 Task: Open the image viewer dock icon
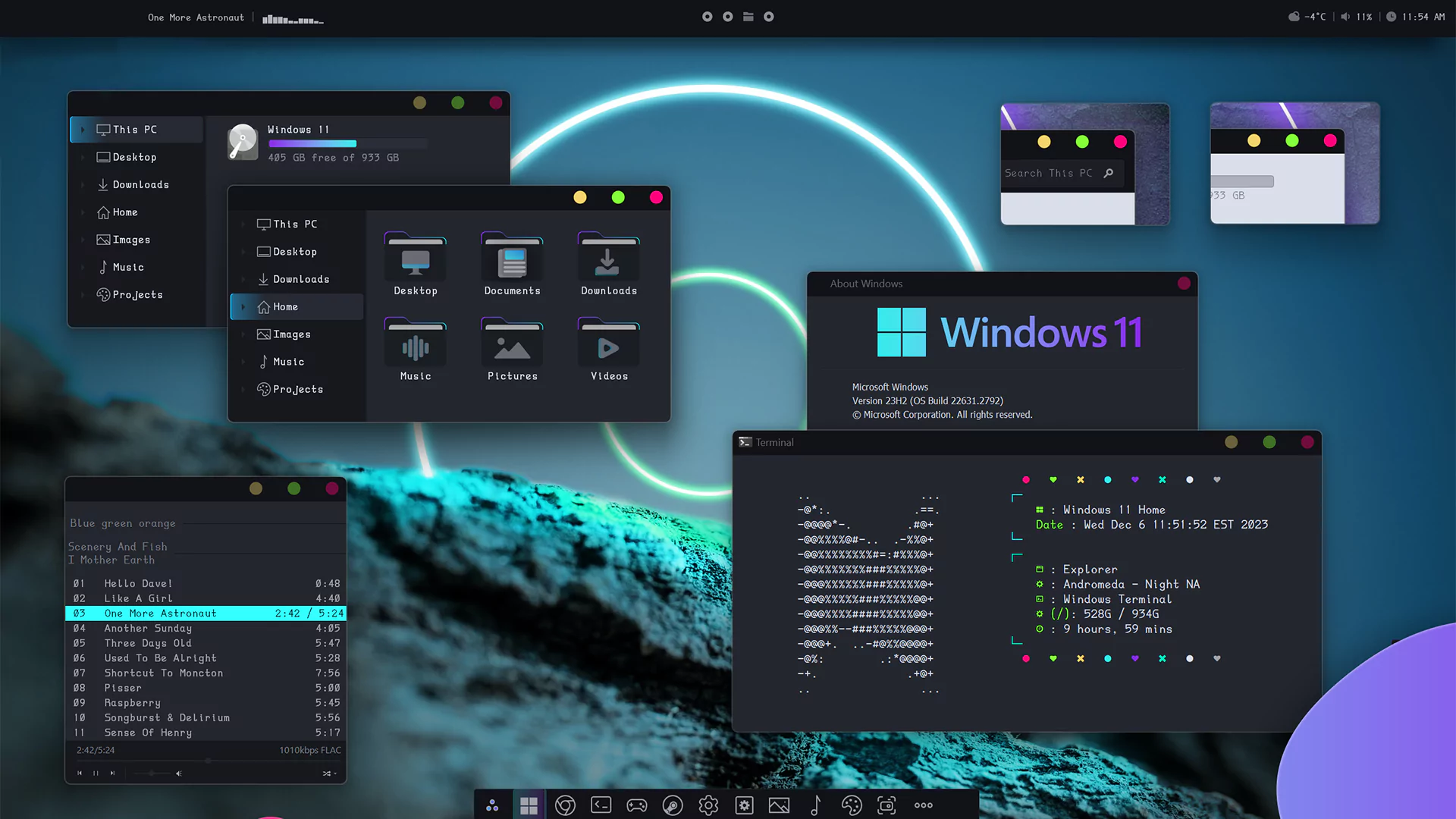pos(780,805)
